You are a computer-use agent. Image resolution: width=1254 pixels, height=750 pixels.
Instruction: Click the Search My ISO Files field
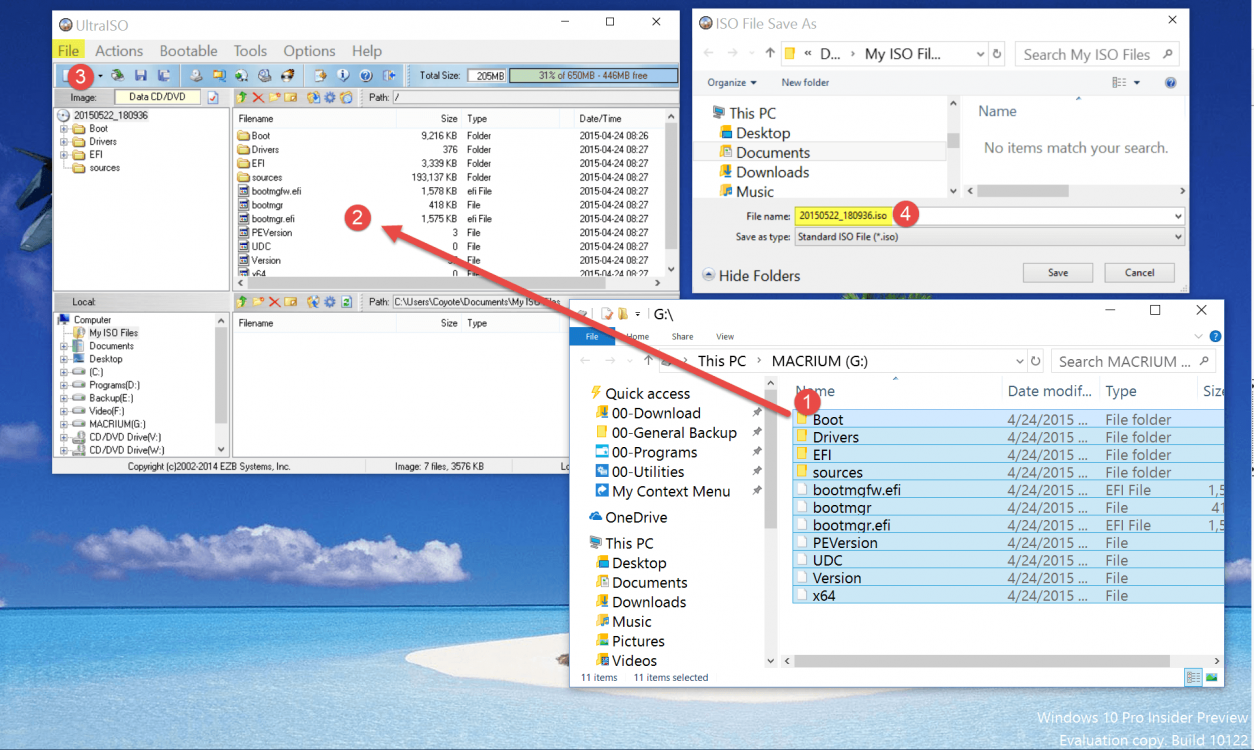pos(1097,54)
